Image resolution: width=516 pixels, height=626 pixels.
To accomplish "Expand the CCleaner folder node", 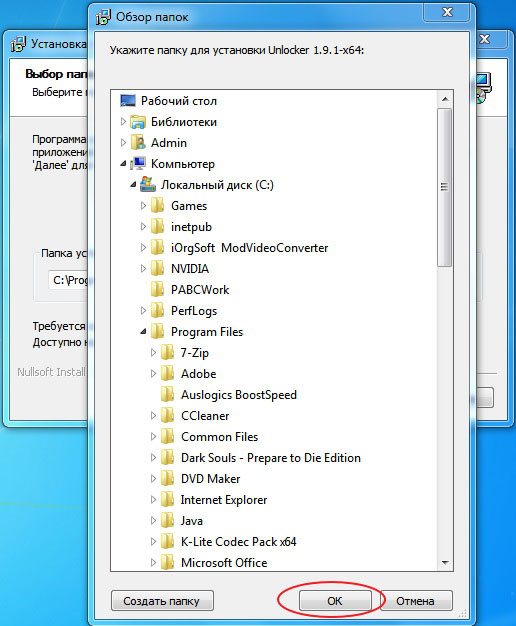I will [153, 415].
